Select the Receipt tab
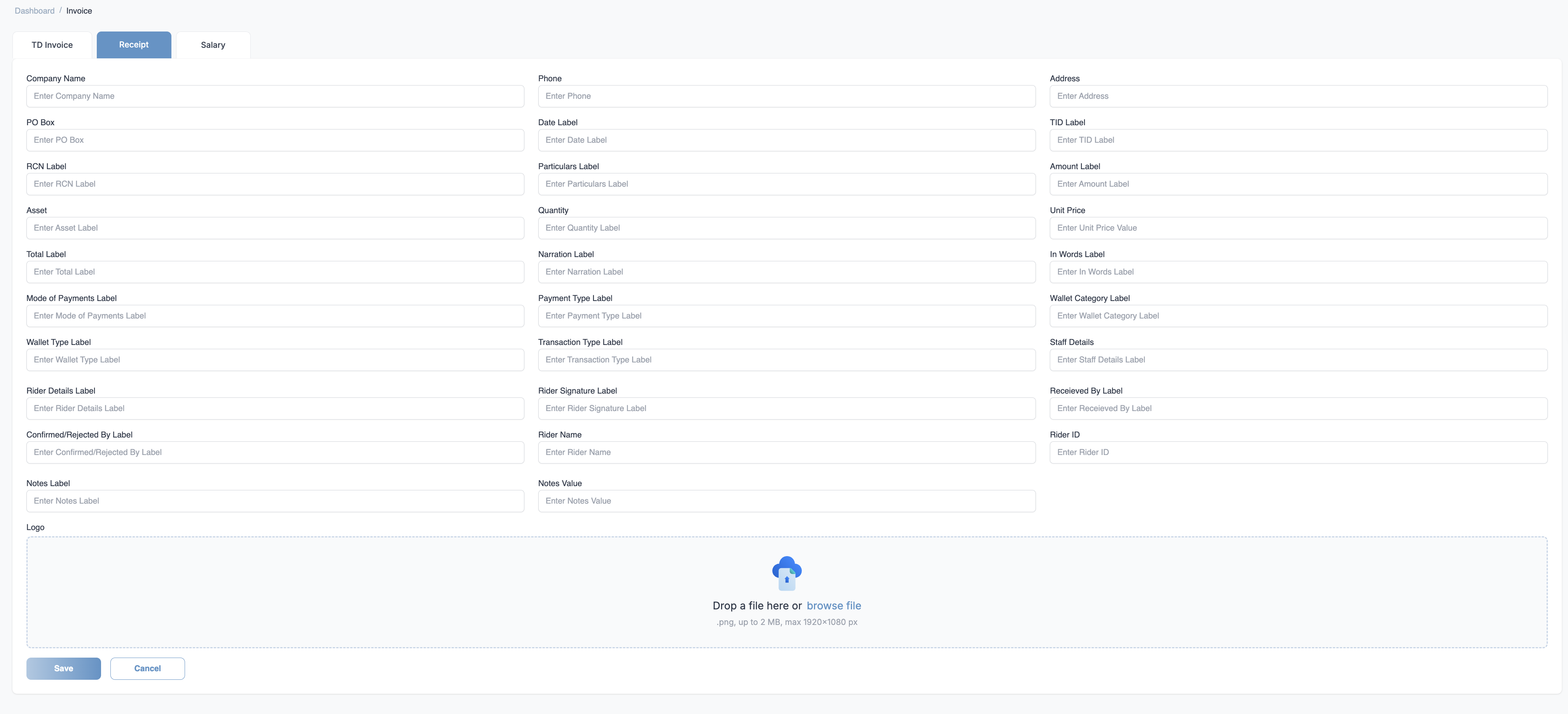1568x714 pixels. [x=134, y=45]
